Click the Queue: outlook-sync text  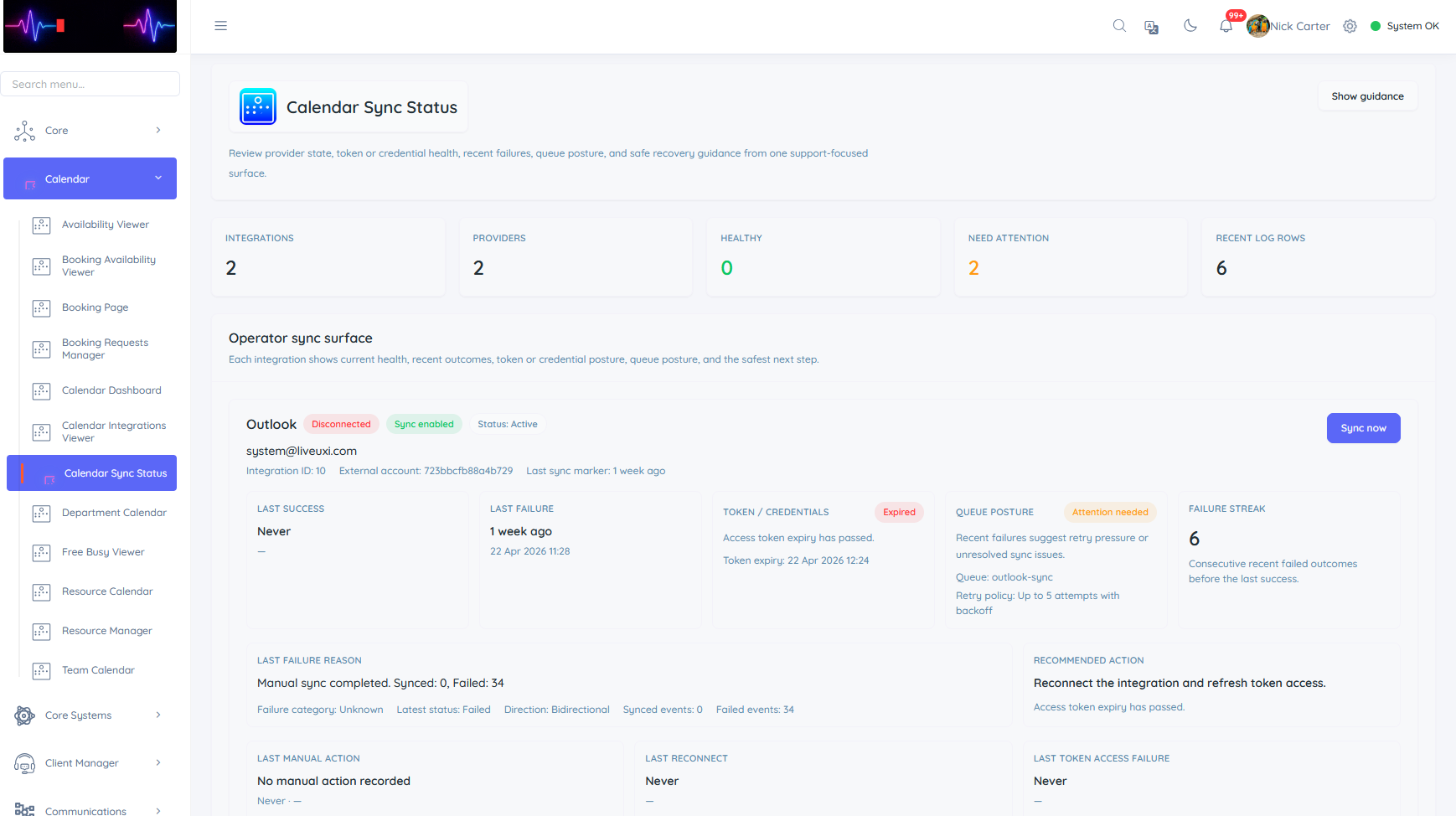click(1004, 577)
